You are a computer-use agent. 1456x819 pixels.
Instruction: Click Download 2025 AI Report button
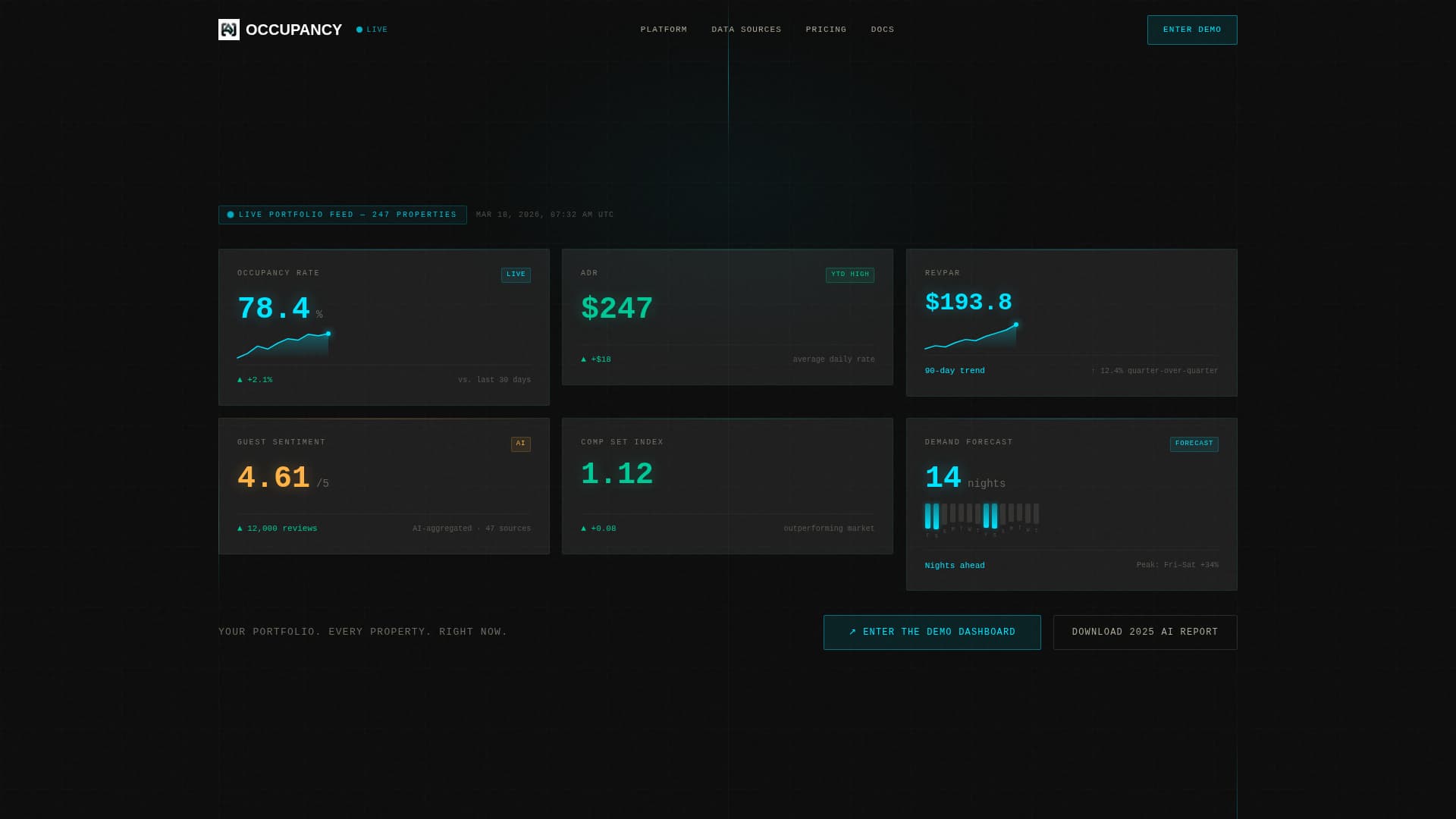tap(1144, 632)
